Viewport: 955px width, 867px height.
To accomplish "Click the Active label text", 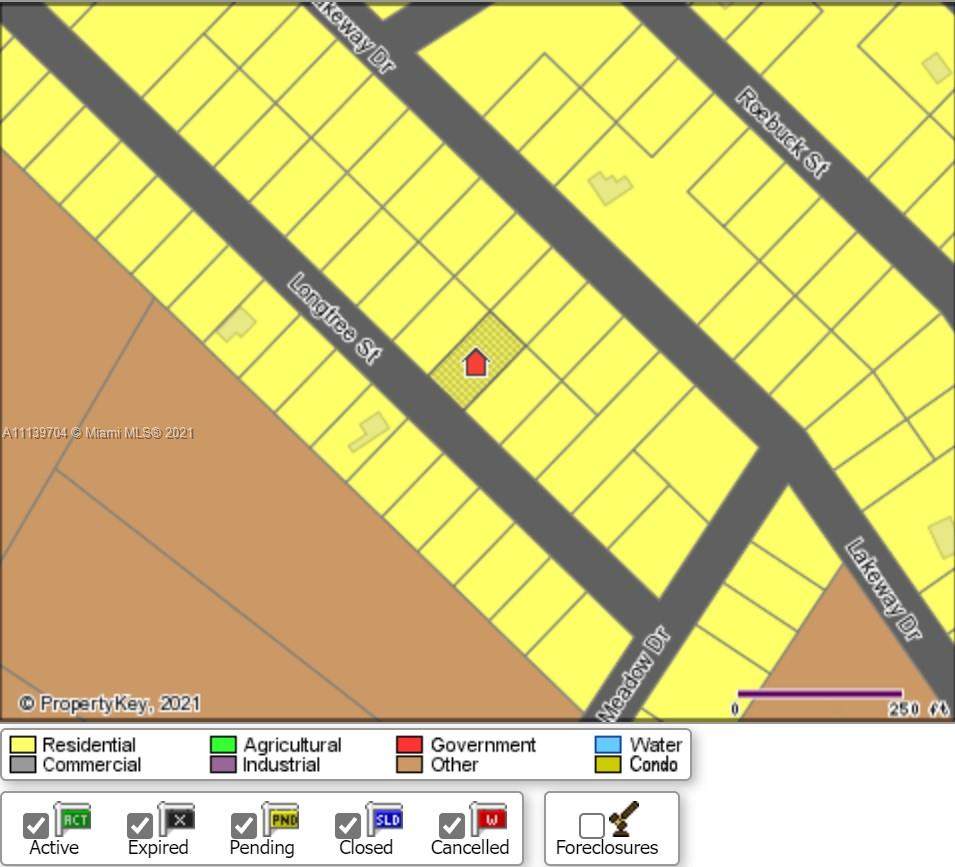I will [x=54, y=848].
